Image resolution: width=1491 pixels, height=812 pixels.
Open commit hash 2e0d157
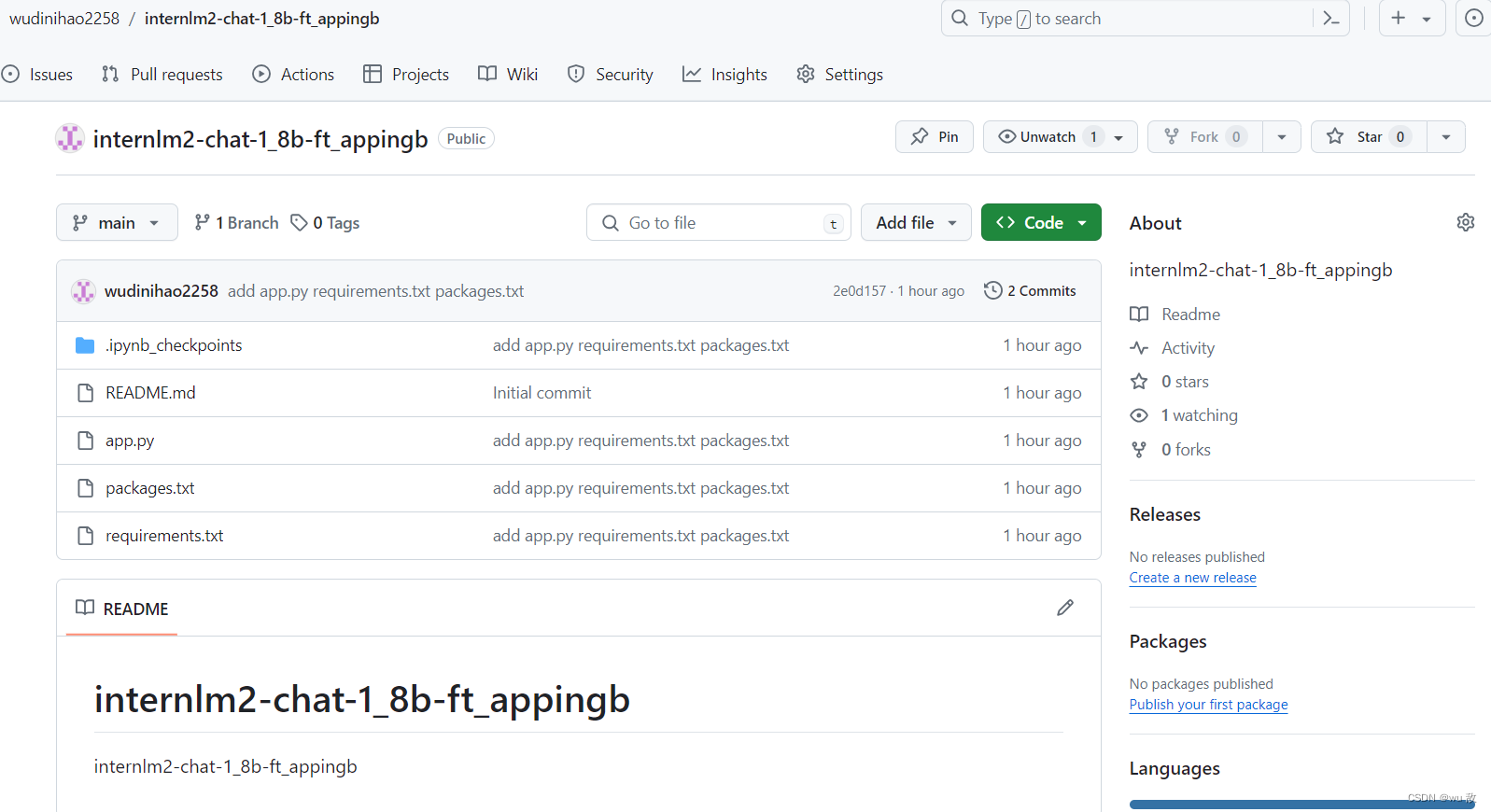[859, 291]
